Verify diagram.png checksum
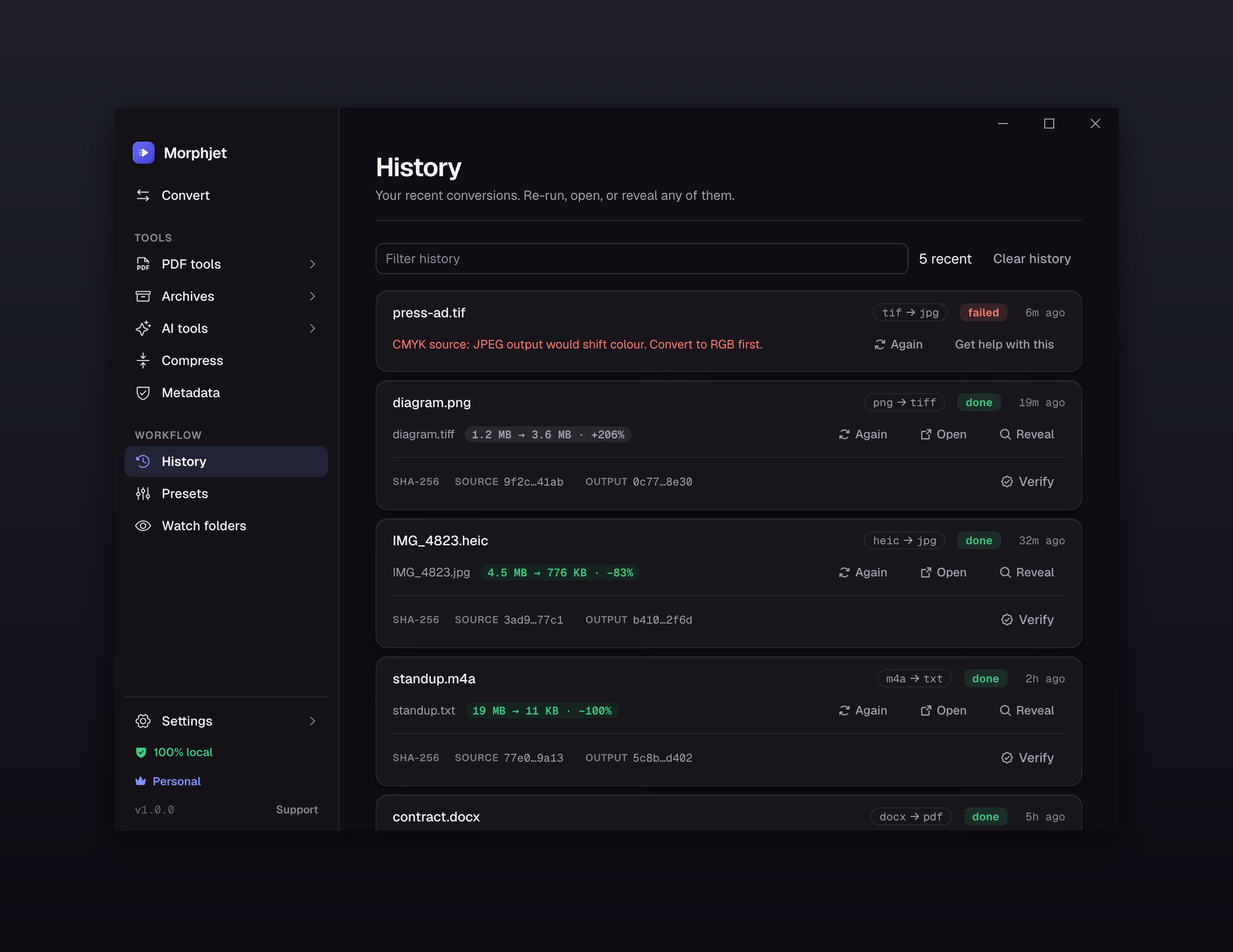1233x952 pixels. coord(1027,482)
